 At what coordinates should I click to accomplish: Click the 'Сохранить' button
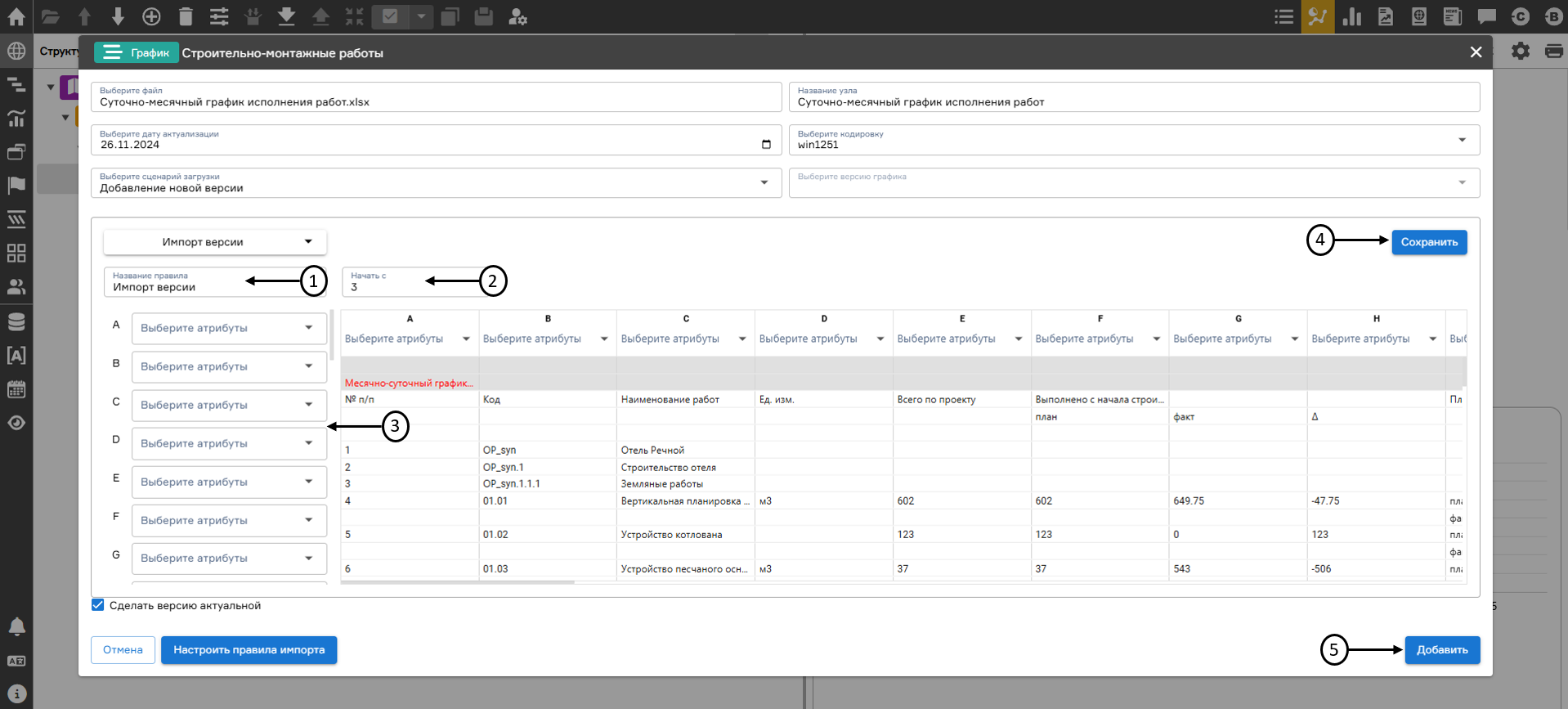(1429, 242)
